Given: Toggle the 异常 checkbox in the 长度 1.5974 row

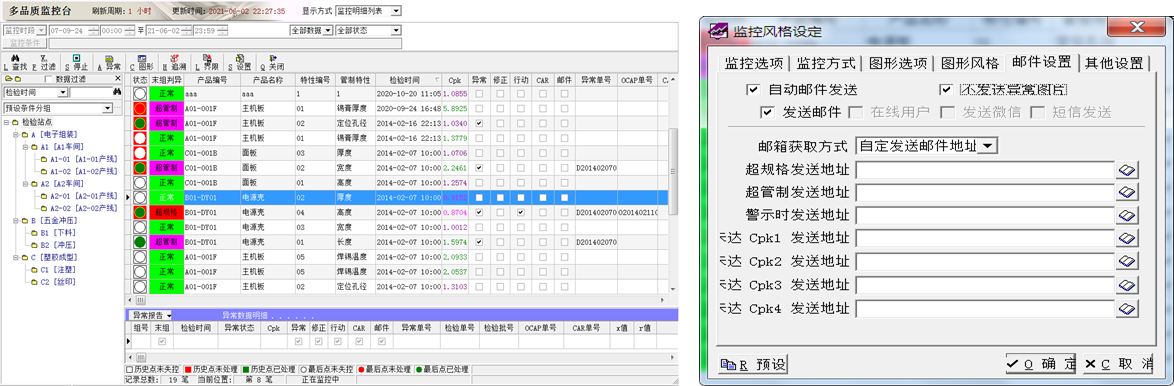Looking at the screenshot, I should [479, 242].
